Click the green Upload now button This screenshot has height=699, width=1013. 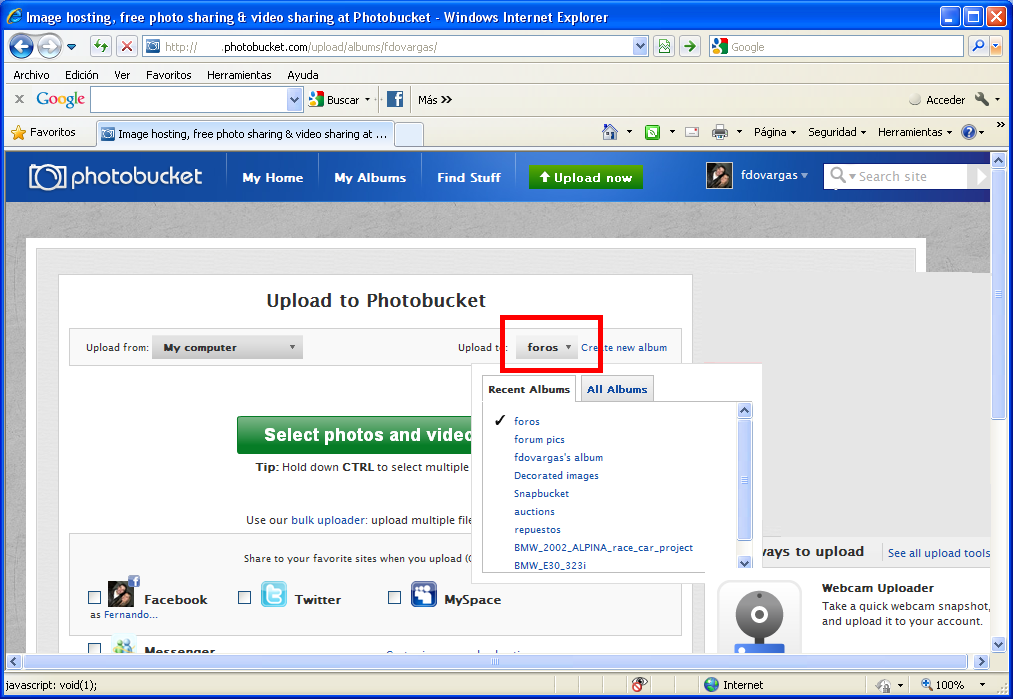pyautogui.click(x=586, y=177)
